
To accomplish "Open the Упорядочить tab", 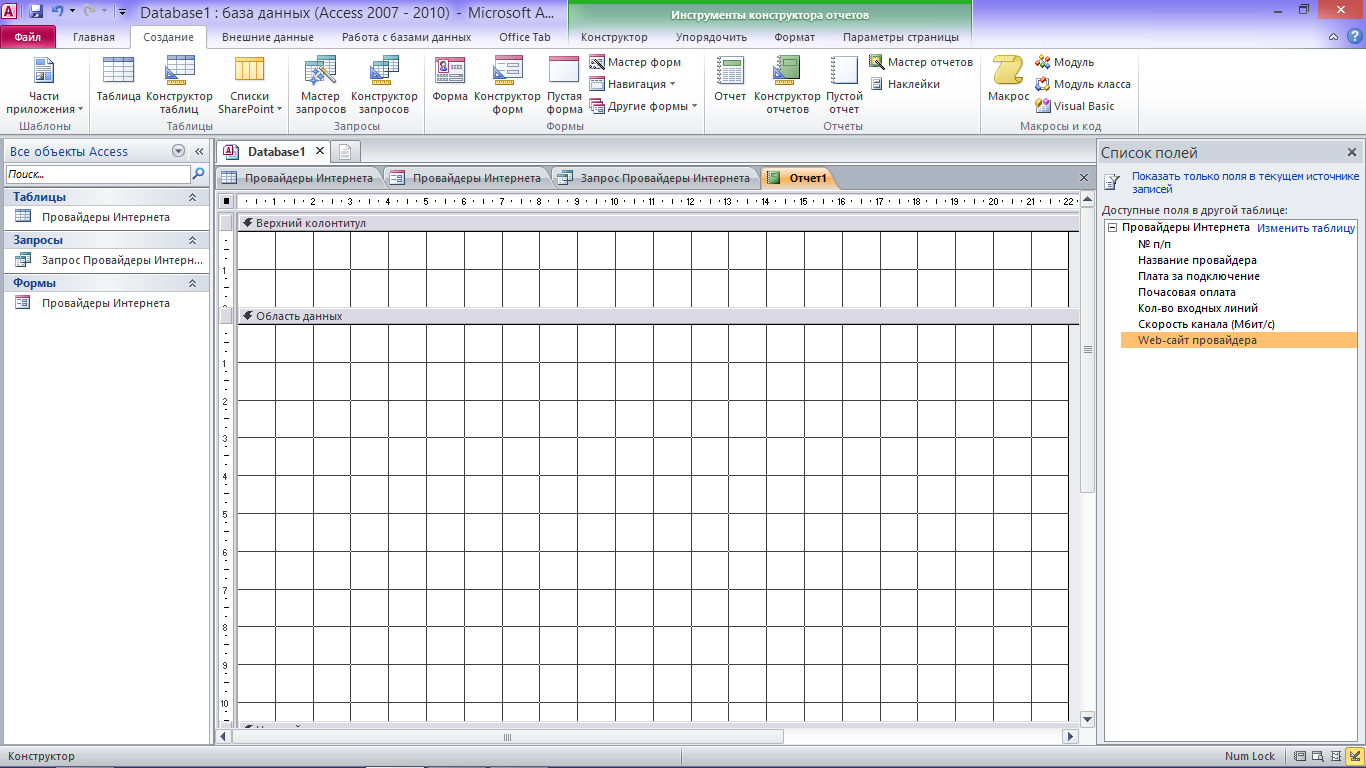I will click(x=711, y=37).
